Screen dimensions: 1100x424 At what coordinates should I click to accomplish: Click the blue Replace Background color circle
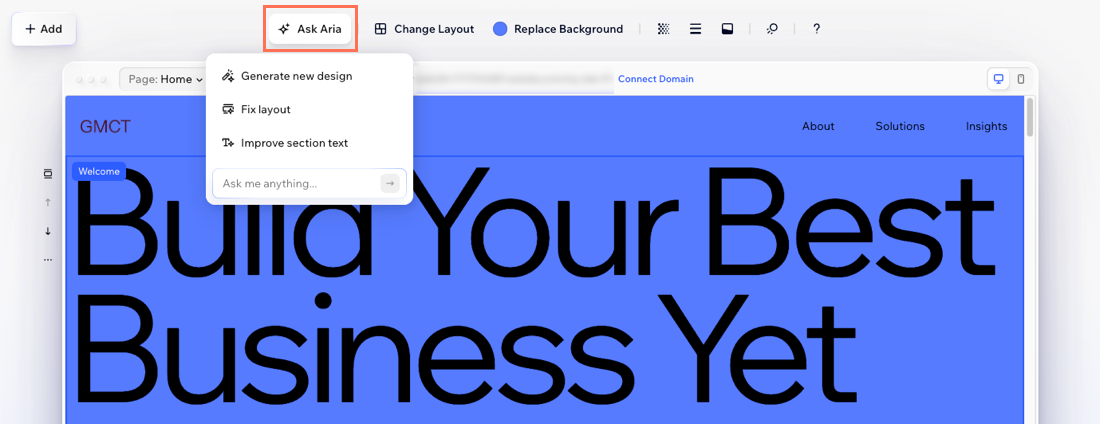pyautogui.click(x=501, y=29)
